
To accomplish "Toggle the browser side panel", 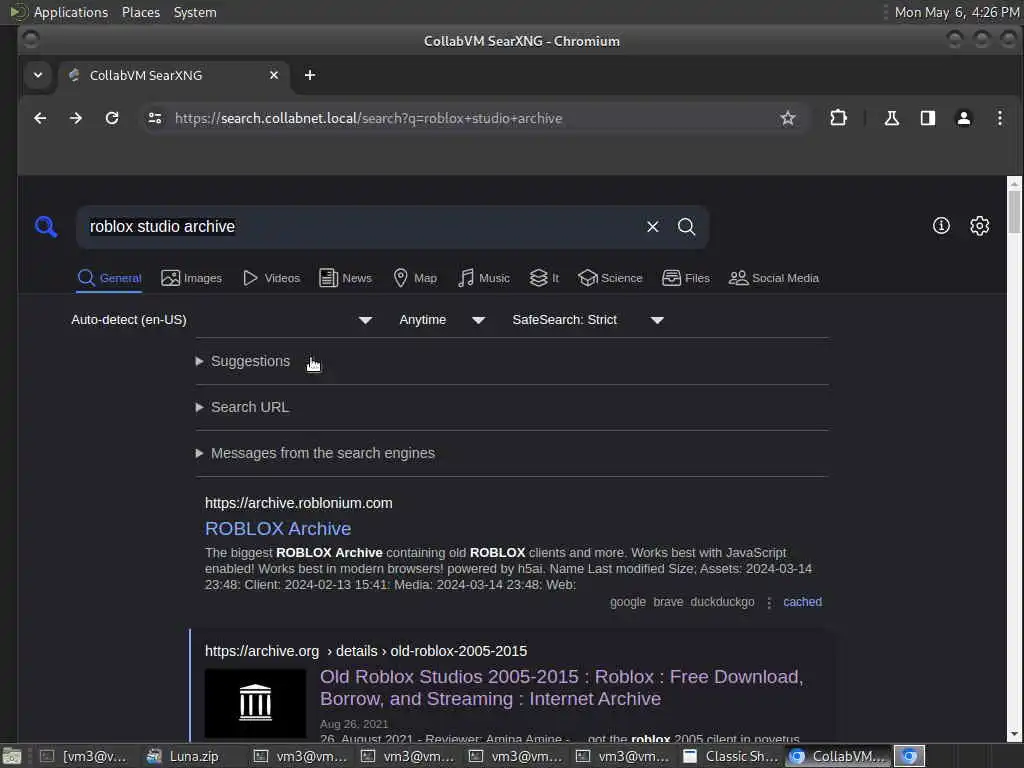I will (x=927, y=118).
